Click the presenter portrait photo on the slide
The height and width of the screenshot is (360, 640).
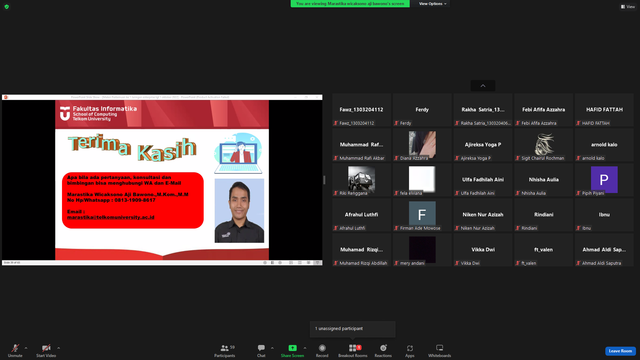239,211
